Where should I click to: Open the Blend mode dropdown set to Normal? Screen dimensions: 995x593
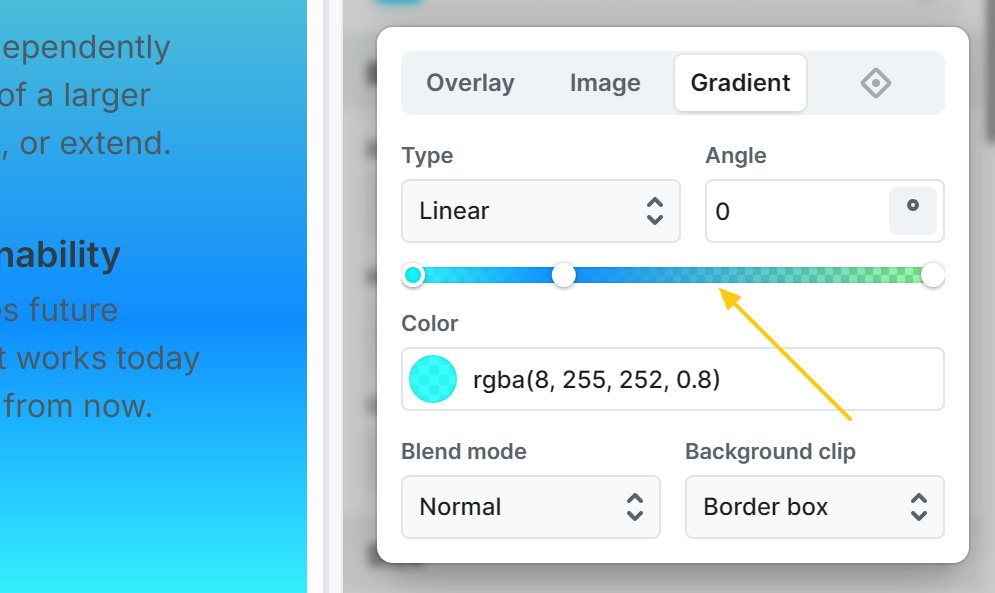click(530, 507)
